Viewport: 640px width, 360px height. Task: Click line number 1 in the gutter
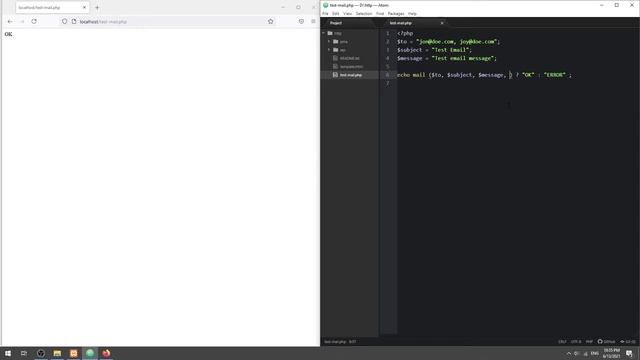(387, 33)
